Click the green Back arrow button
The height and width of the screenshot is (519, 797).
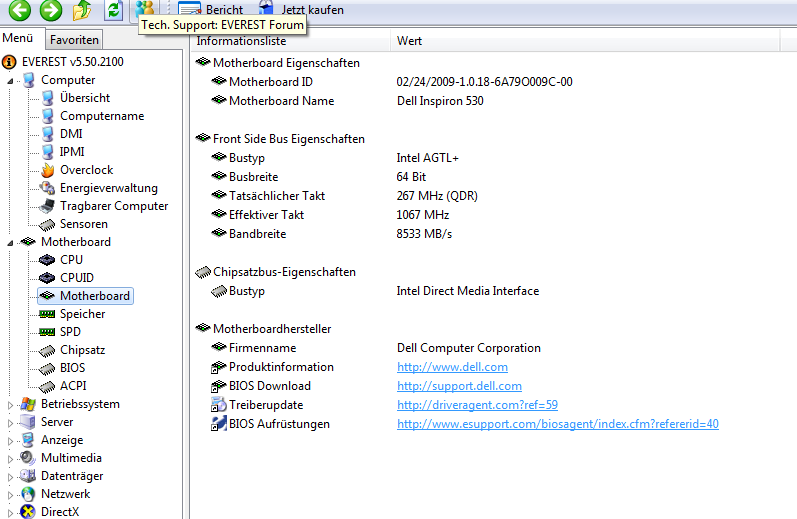click(20, 10)
